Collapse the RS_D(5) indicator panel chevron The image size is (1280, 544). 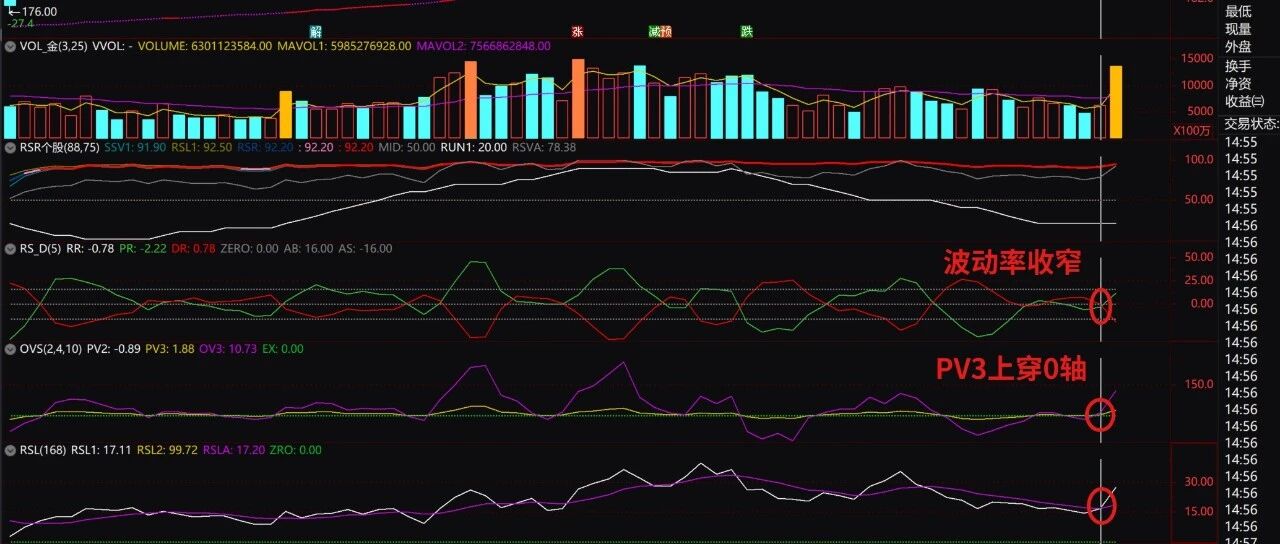10,248
